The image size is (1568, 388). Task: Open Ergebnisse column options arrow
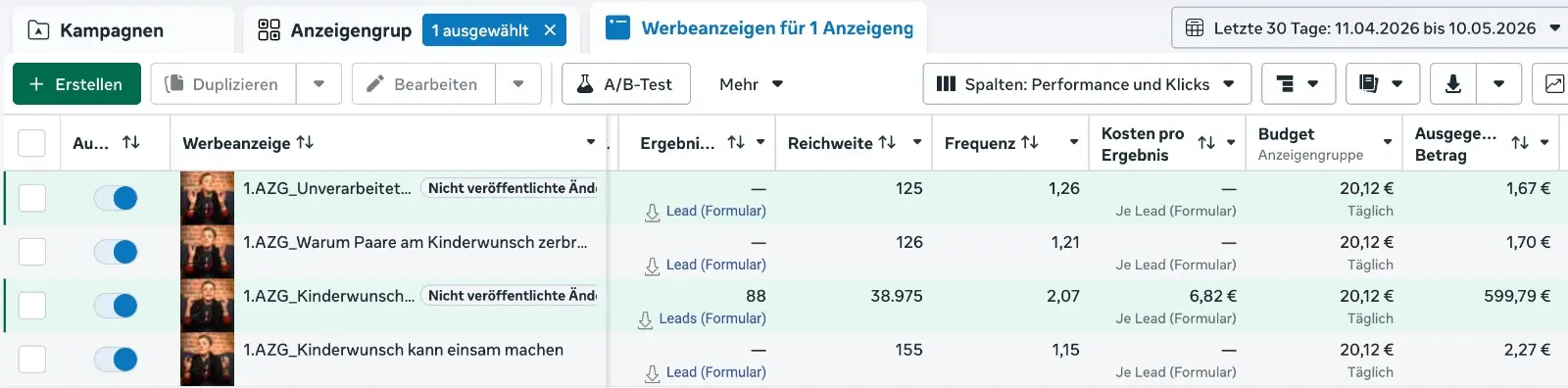pyautogui.click(x=760, y=143)
